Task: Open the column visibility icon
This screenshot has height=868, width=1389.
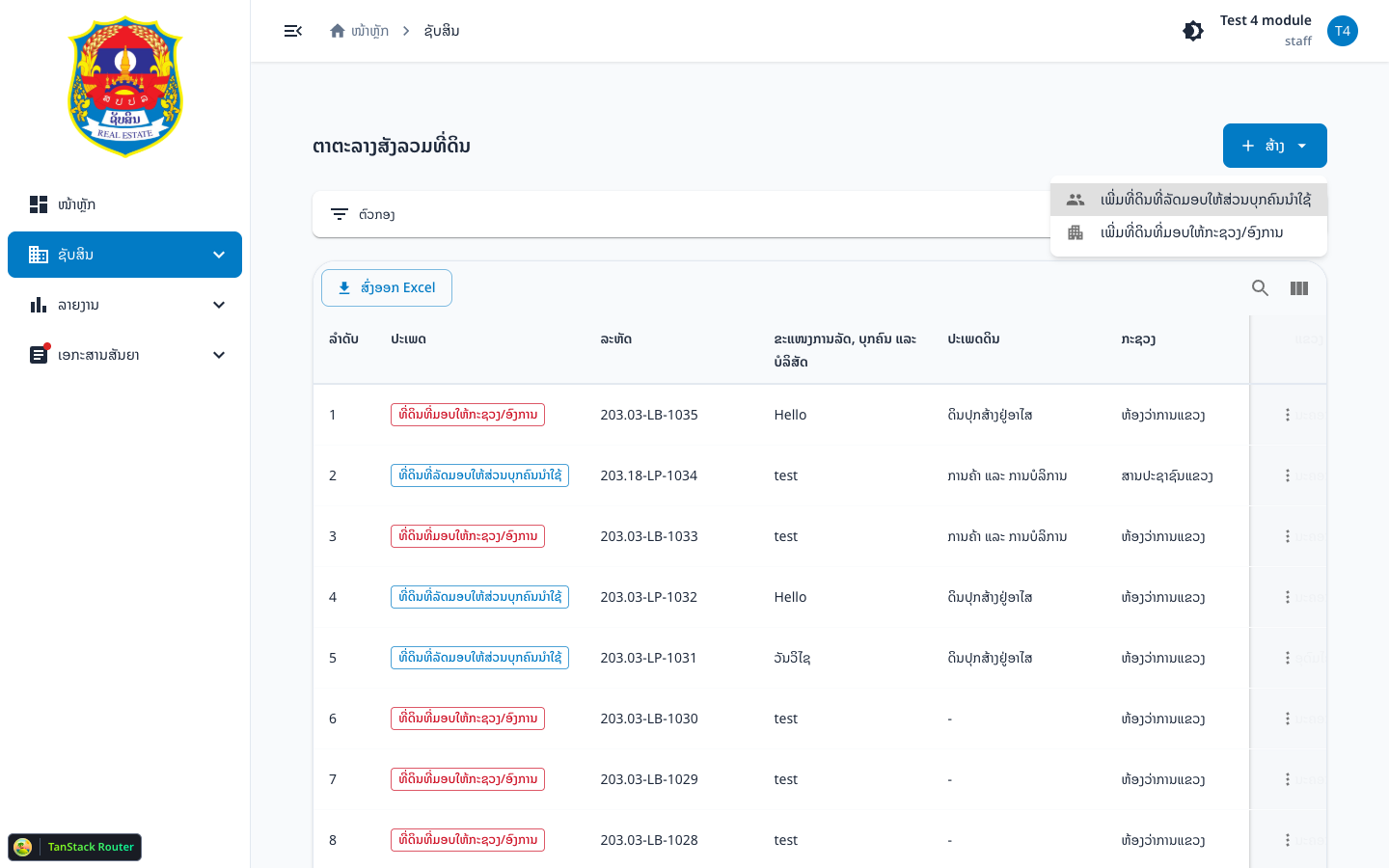Action: click(x=1299, y=287)
